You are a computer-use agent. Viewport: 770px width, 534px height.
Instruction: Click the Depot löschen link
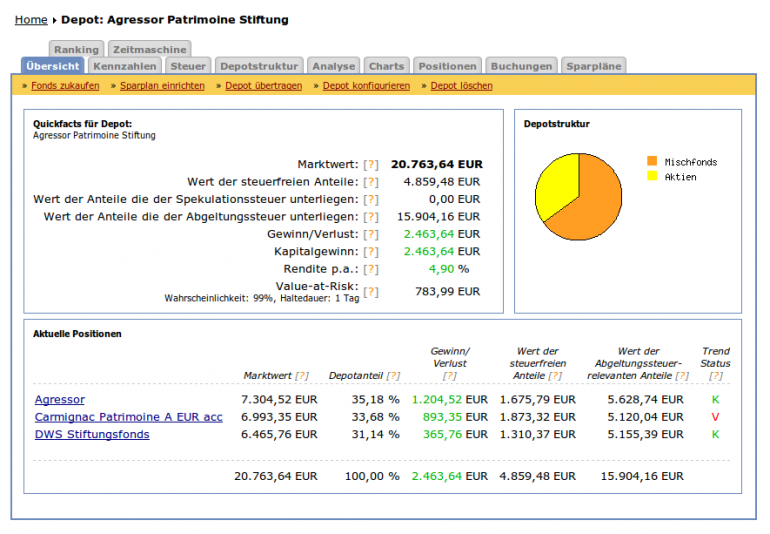461,86
